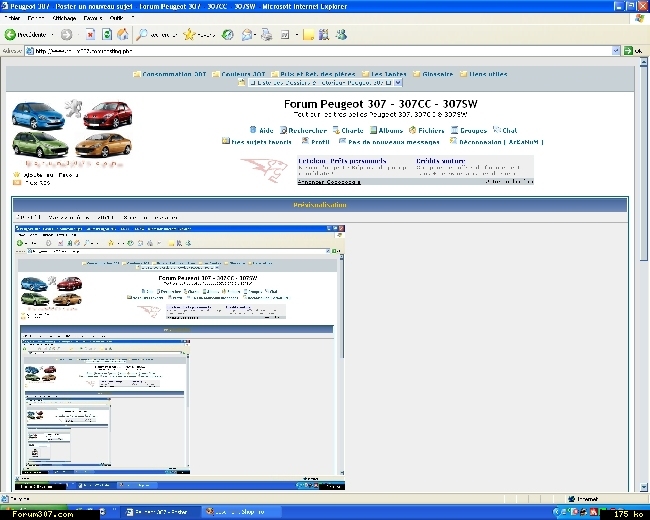This screenshot has width=650, height=520.
Task: Open the Back button history dropdown arrow
Action: (x=52, y=35)
